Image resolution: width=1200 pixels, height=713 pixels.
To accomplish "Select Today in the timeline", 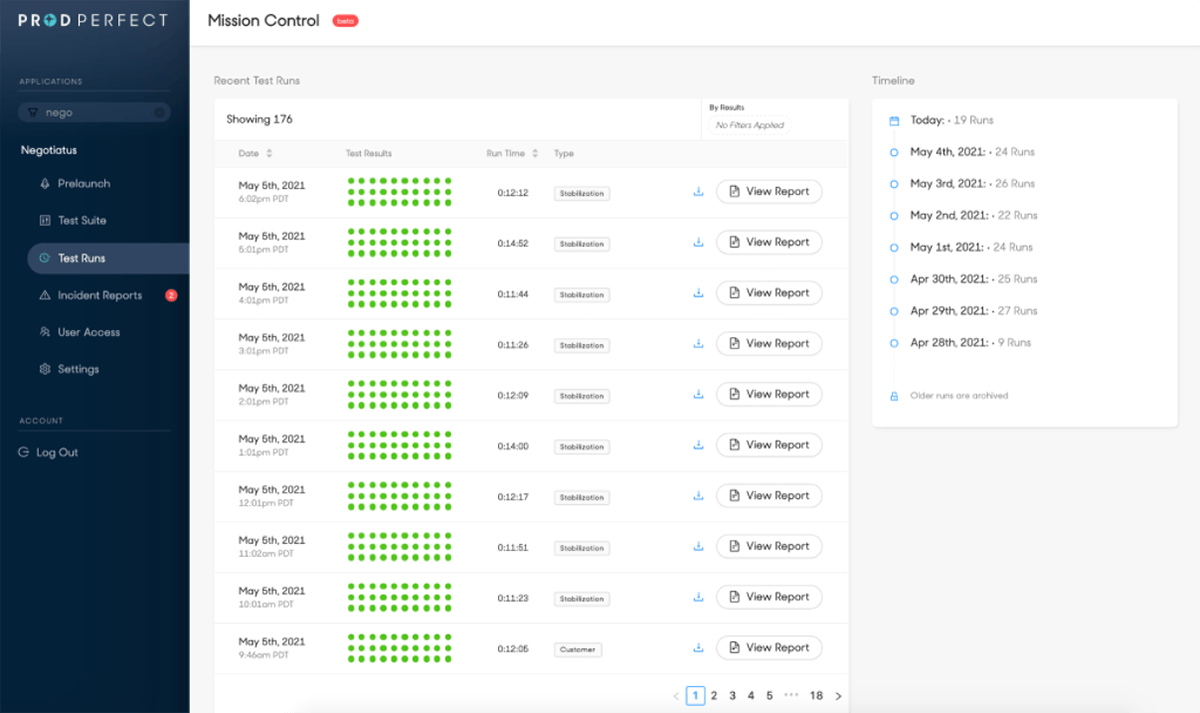I will [x=951, y=121].
